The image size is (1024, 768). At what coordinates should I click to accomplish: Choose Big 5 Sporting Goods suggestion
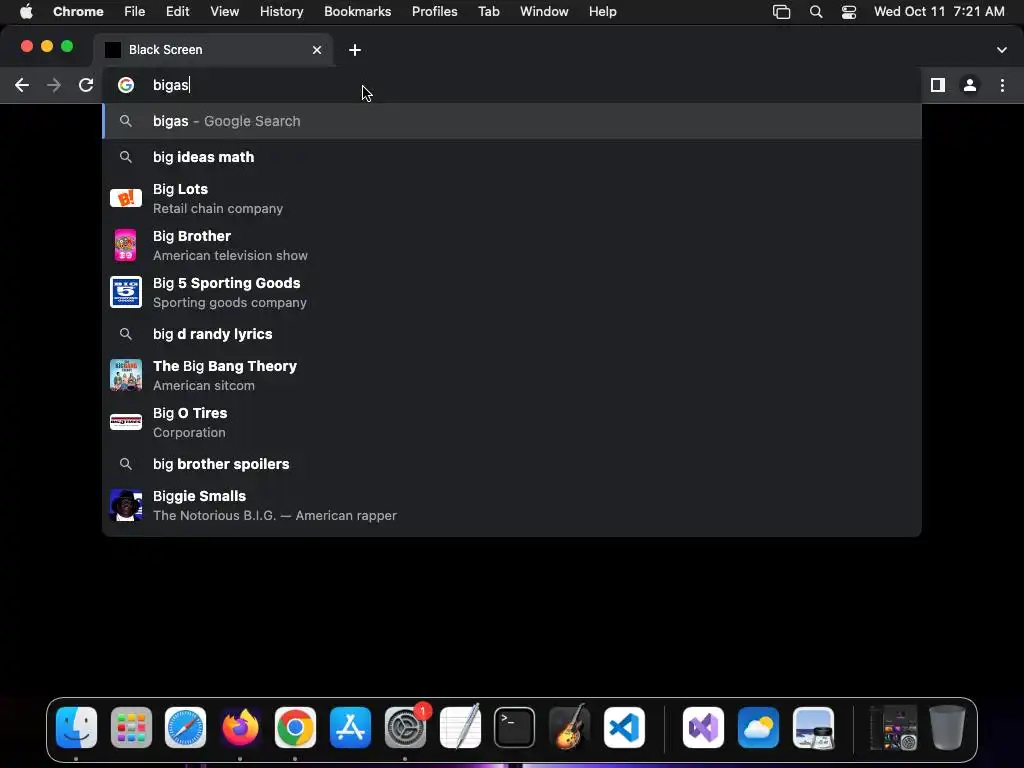512,293
